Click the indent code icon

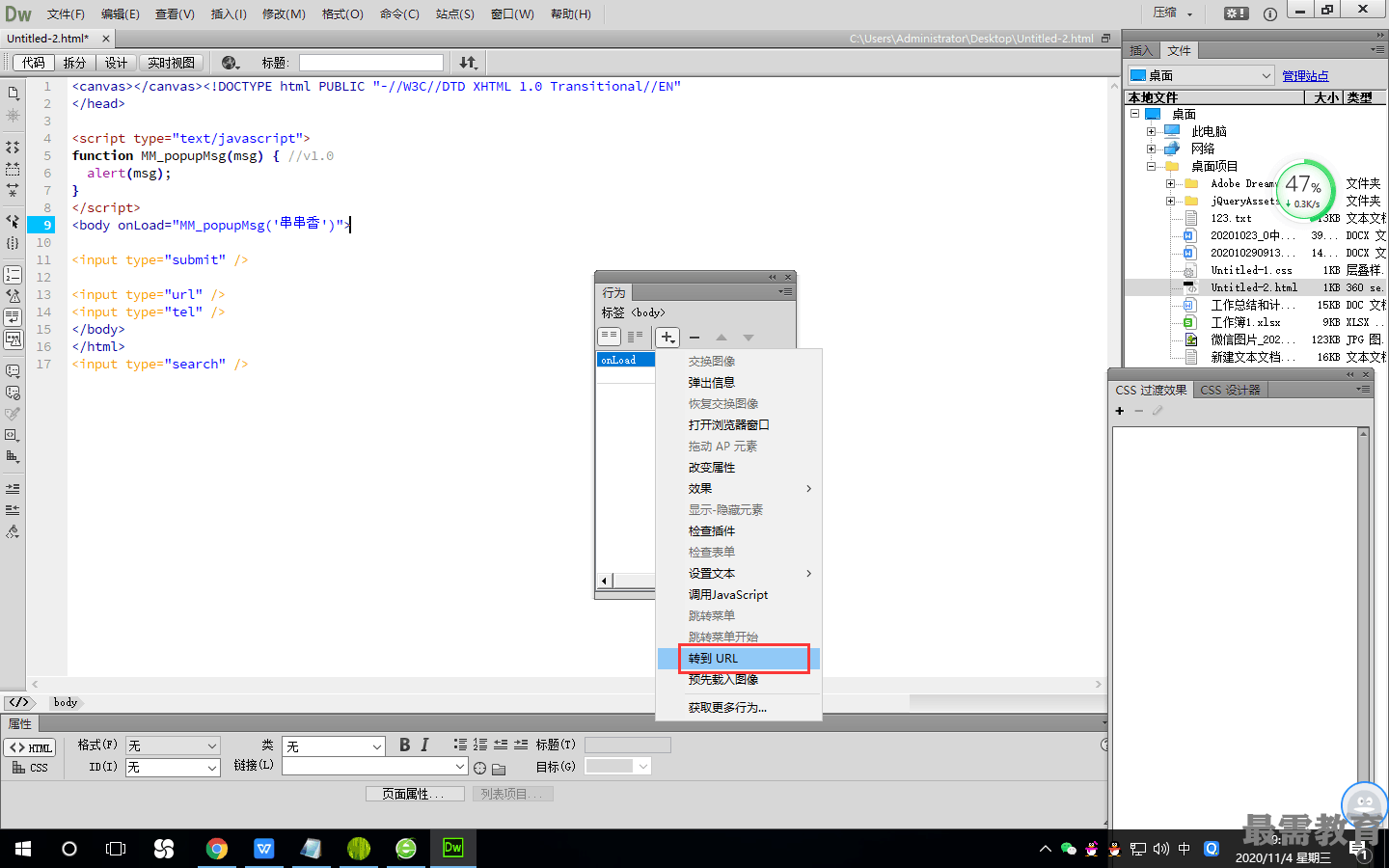click(13, 489)
